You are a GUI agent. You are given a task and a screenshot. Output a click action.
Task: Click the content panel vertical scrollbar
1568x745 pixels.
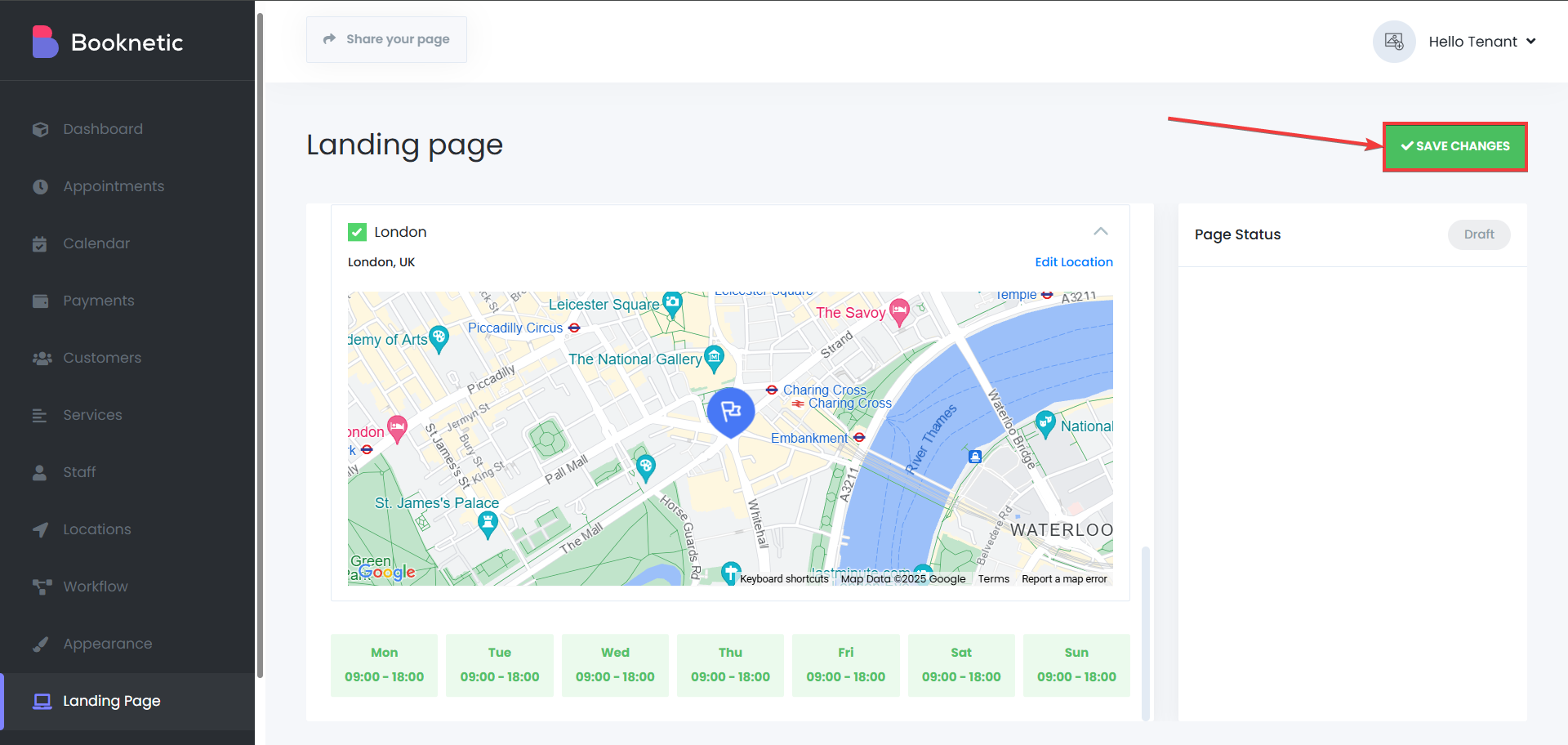click(x=1145, y=633)
